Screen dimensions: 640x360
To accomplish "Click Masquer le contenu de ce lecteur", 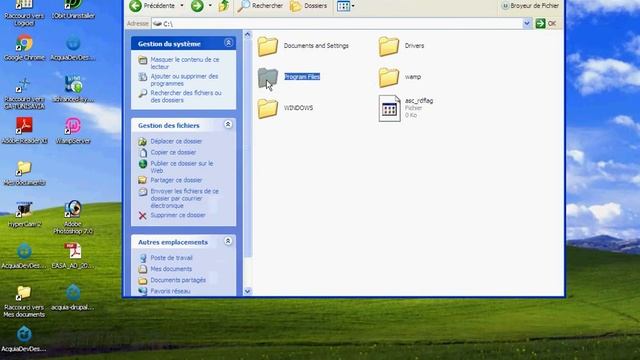I will tap(184, 63).
